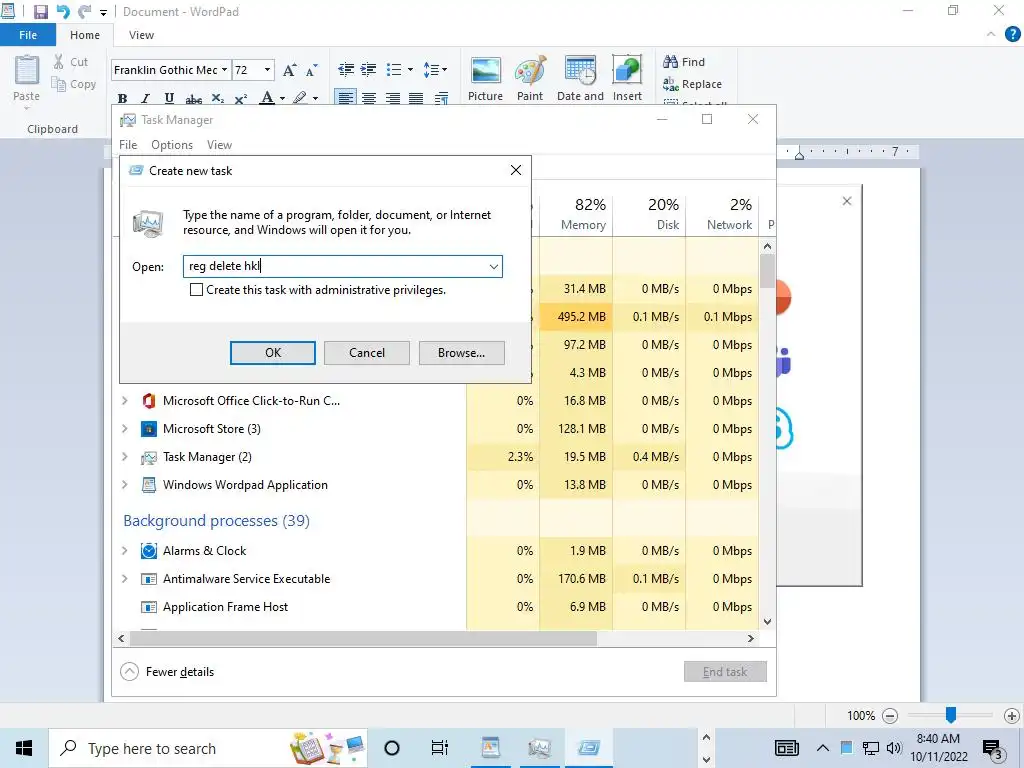This screenshot has height=768, width=1024.
Task: Insert Date and time
Action: coord(580,78)
